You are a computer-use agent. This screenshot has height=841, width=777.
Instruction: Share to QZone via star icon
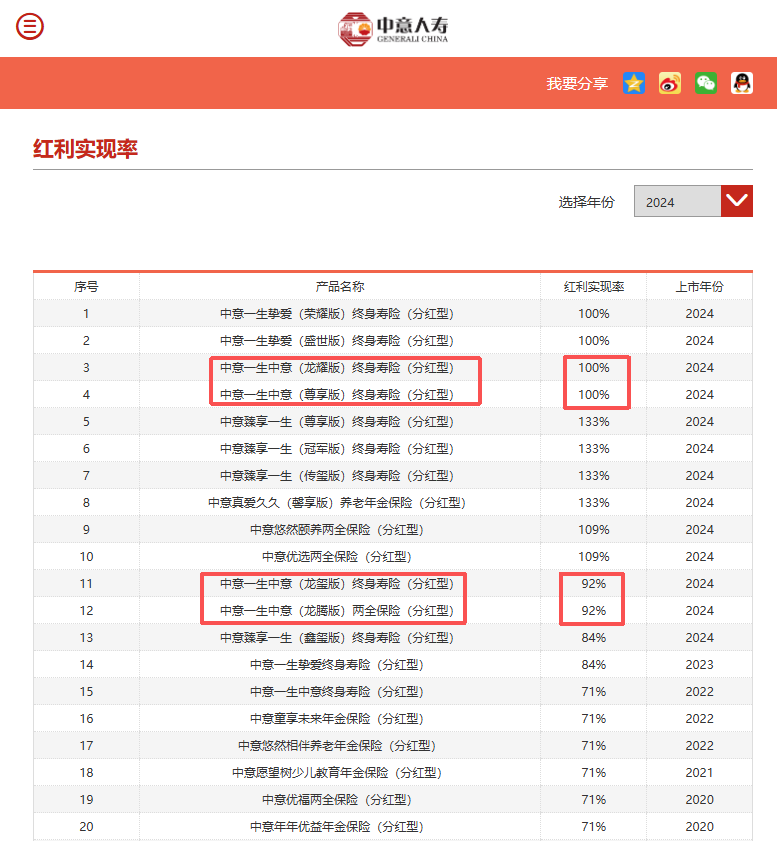(634, 83)
